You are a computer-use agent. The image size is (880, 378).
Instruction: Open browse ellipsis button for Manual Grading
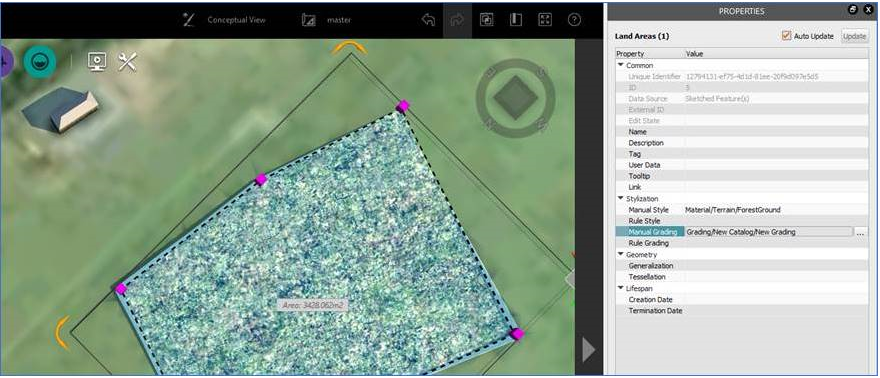pyautogui.click(x=860, y=232)
